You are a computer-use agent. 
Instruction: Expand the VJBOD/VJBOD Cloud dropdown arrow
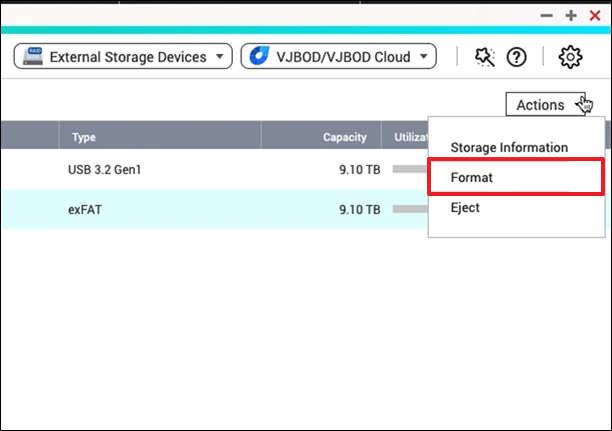pos(425,56)
